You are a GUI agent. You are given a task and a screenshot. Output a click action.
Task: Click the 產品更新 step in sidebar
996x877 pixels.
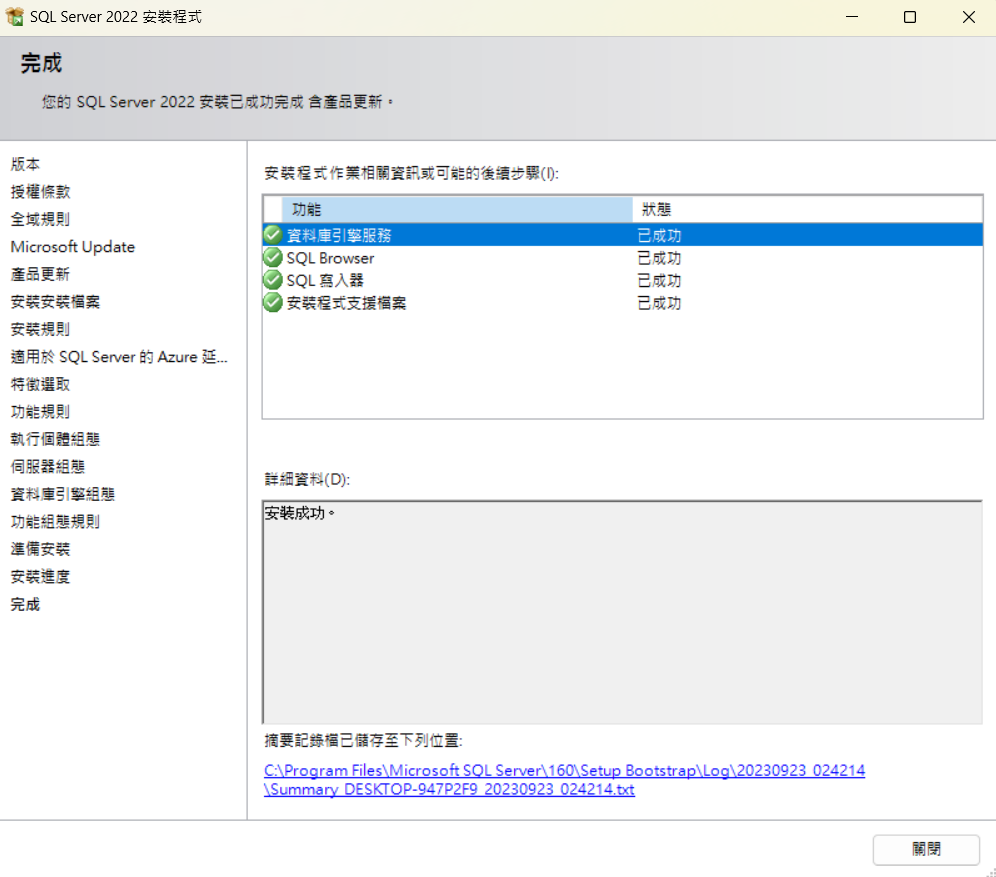pos(41,274)
